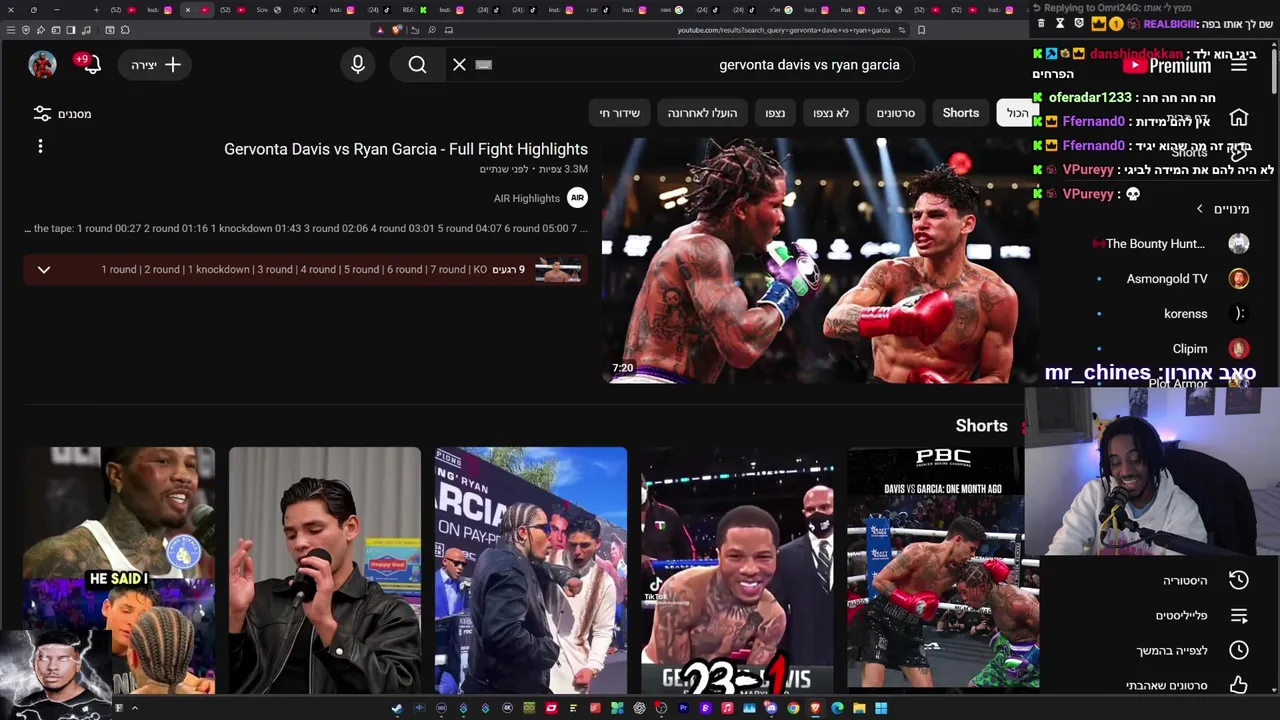Viewport: 1280px width, 720px height.
Task: Click the browser address bar URL
Action: (783, 30)
